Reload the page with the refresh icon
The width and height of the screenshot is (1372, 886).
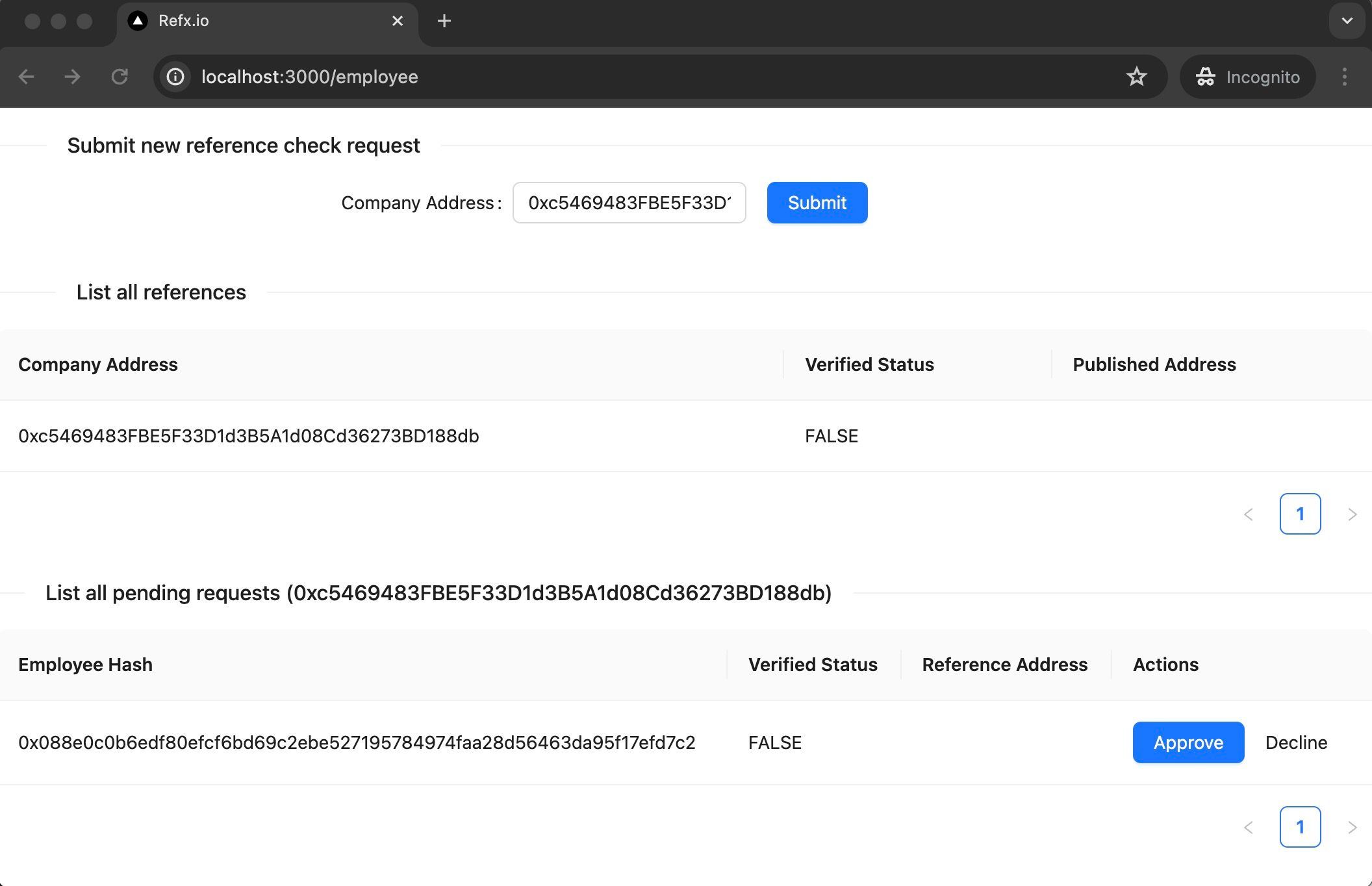[x=120, y=77]
